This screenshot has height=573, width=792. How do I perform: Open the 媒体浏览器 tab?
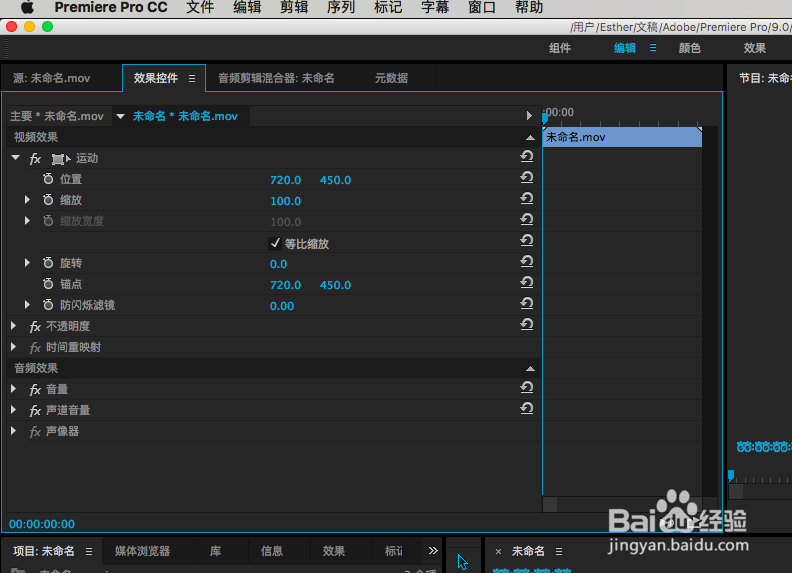142,551
